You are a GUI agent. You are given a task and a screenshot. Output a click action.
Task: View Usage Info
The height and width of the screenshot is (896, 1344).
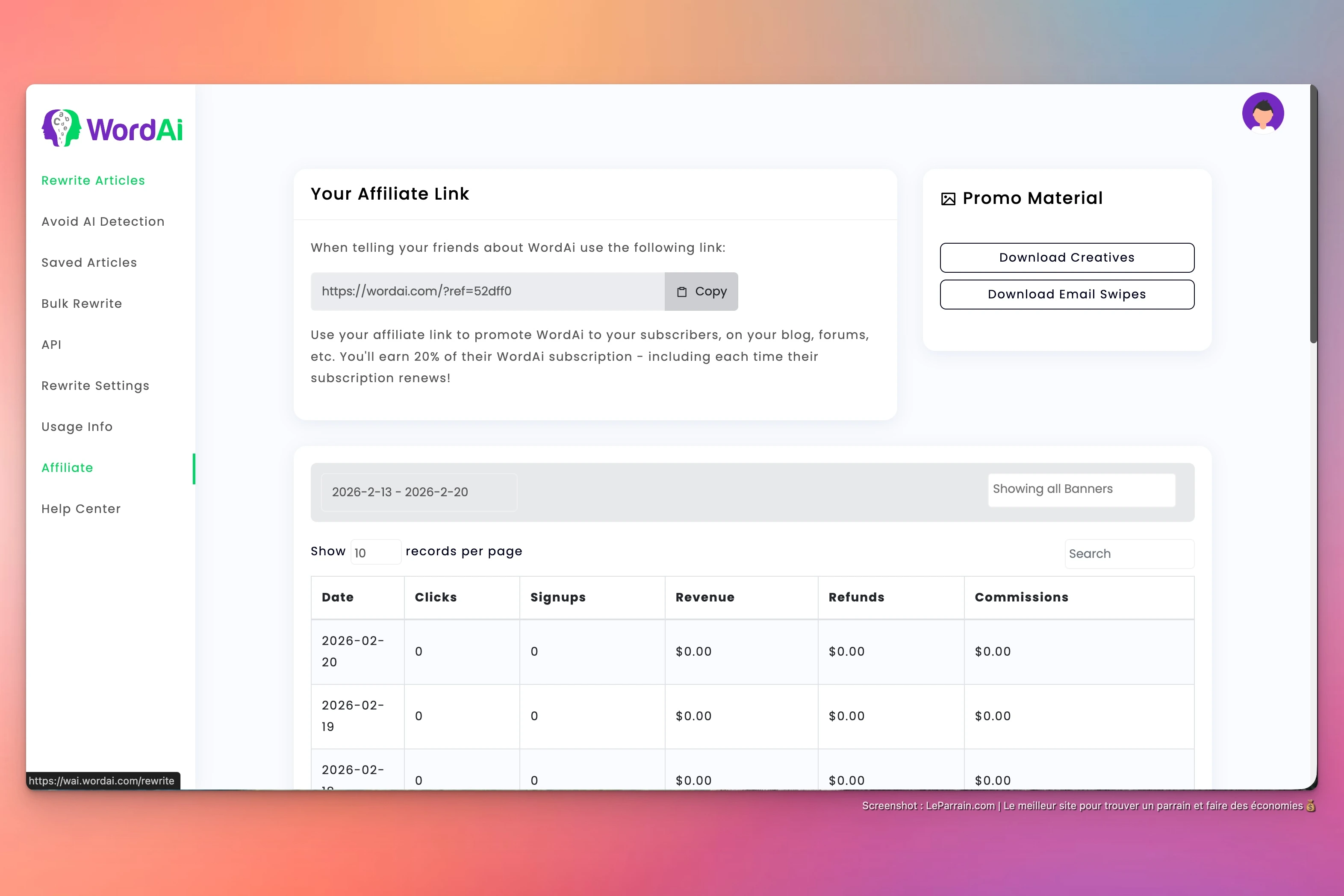point(77,427)
